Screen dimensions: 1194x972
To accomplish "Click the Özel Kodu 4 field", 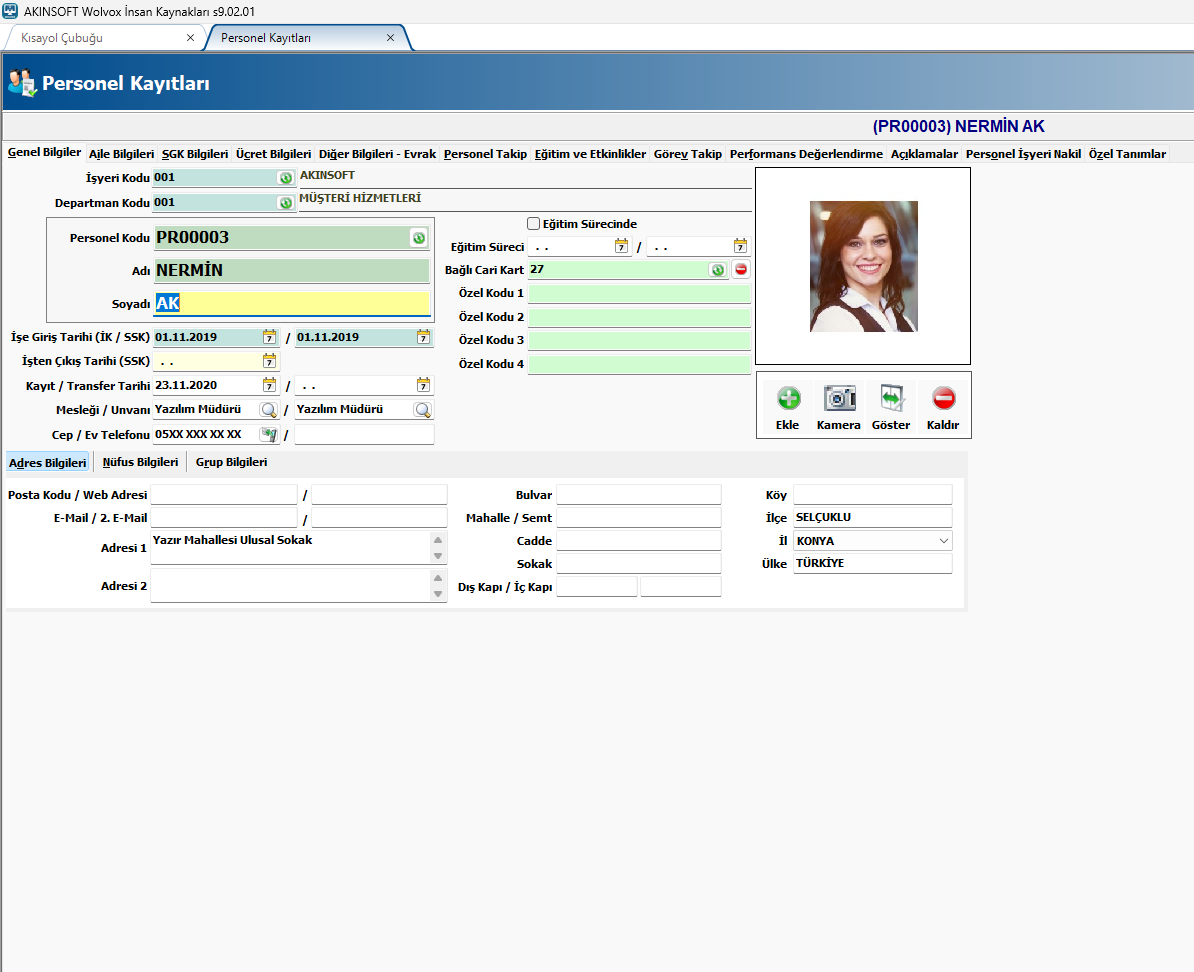I will (x=640, y=364).
